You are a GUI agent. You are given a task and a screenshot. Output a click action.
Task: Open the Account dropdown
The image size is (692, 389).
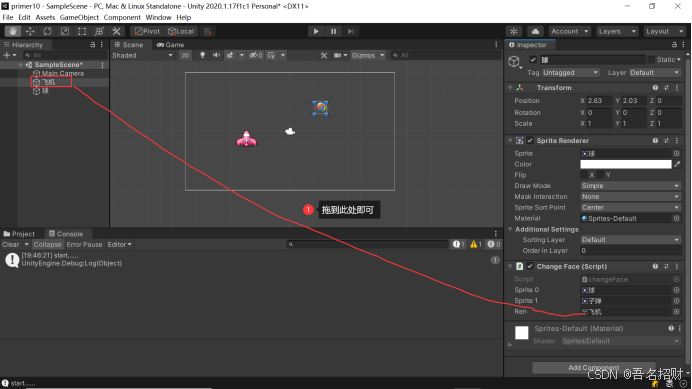(570, 31)
